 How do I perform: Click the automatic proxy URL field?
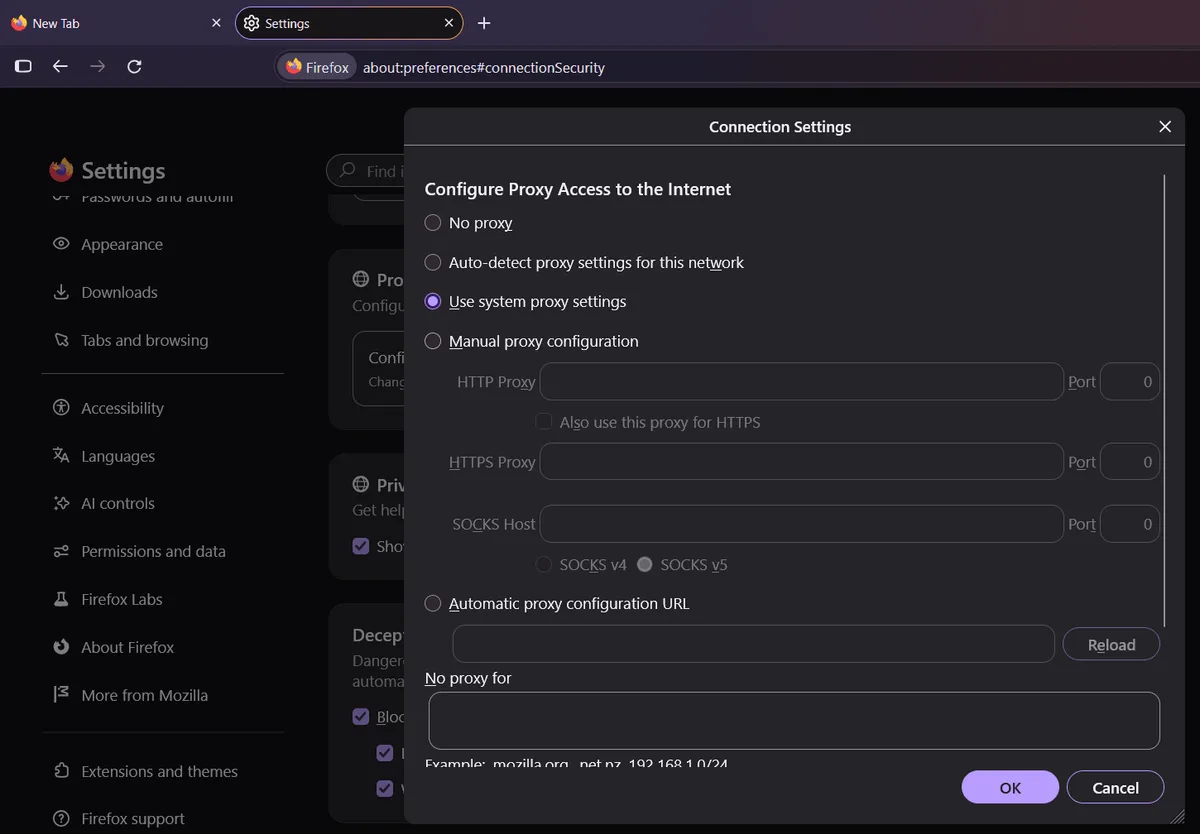click(x=754, y=644)
